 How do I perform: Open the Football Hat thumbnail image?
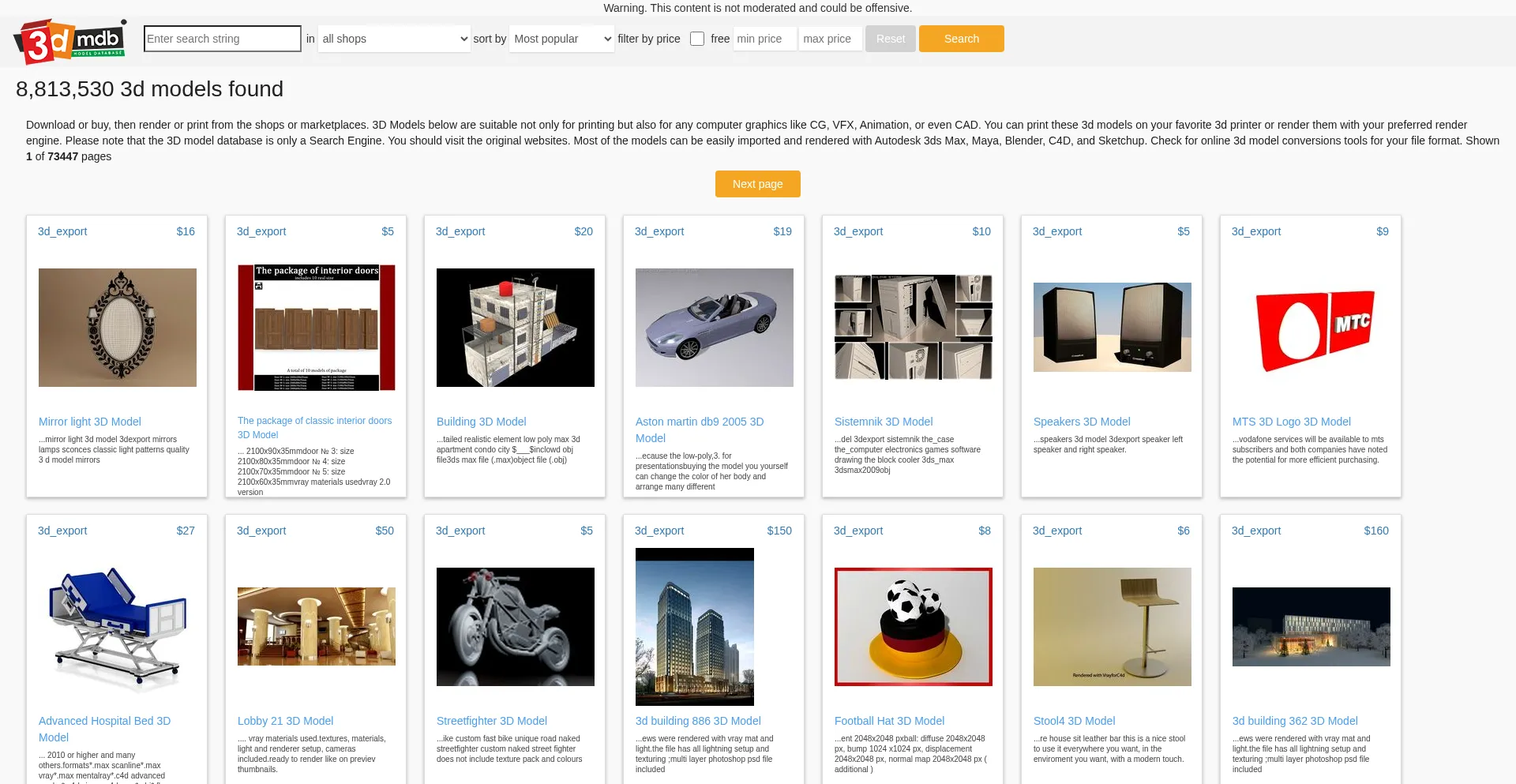[x=914, y=627]
